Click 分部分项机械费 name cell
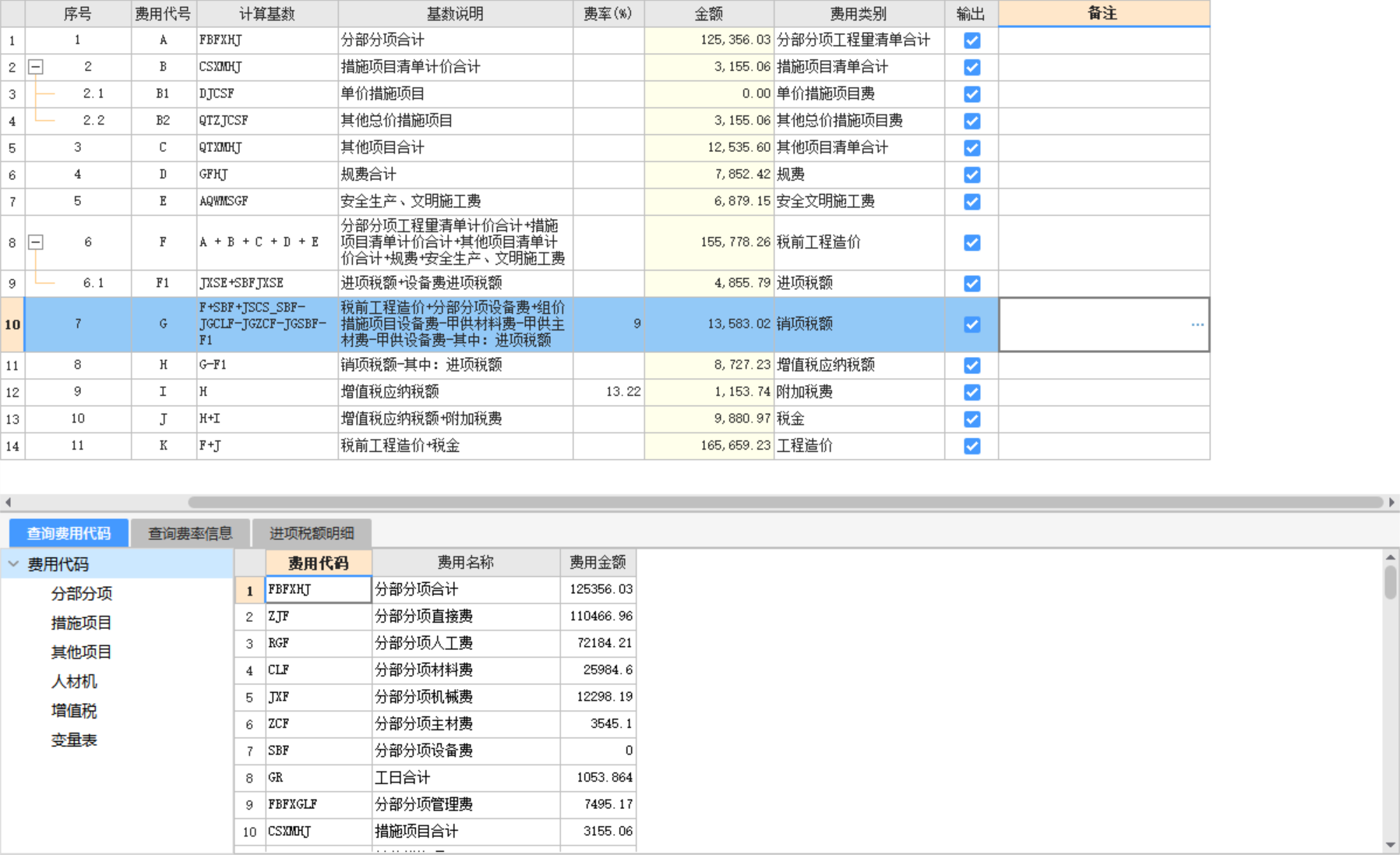Screen dimensions: 1400x855 [x=466, y=697]
